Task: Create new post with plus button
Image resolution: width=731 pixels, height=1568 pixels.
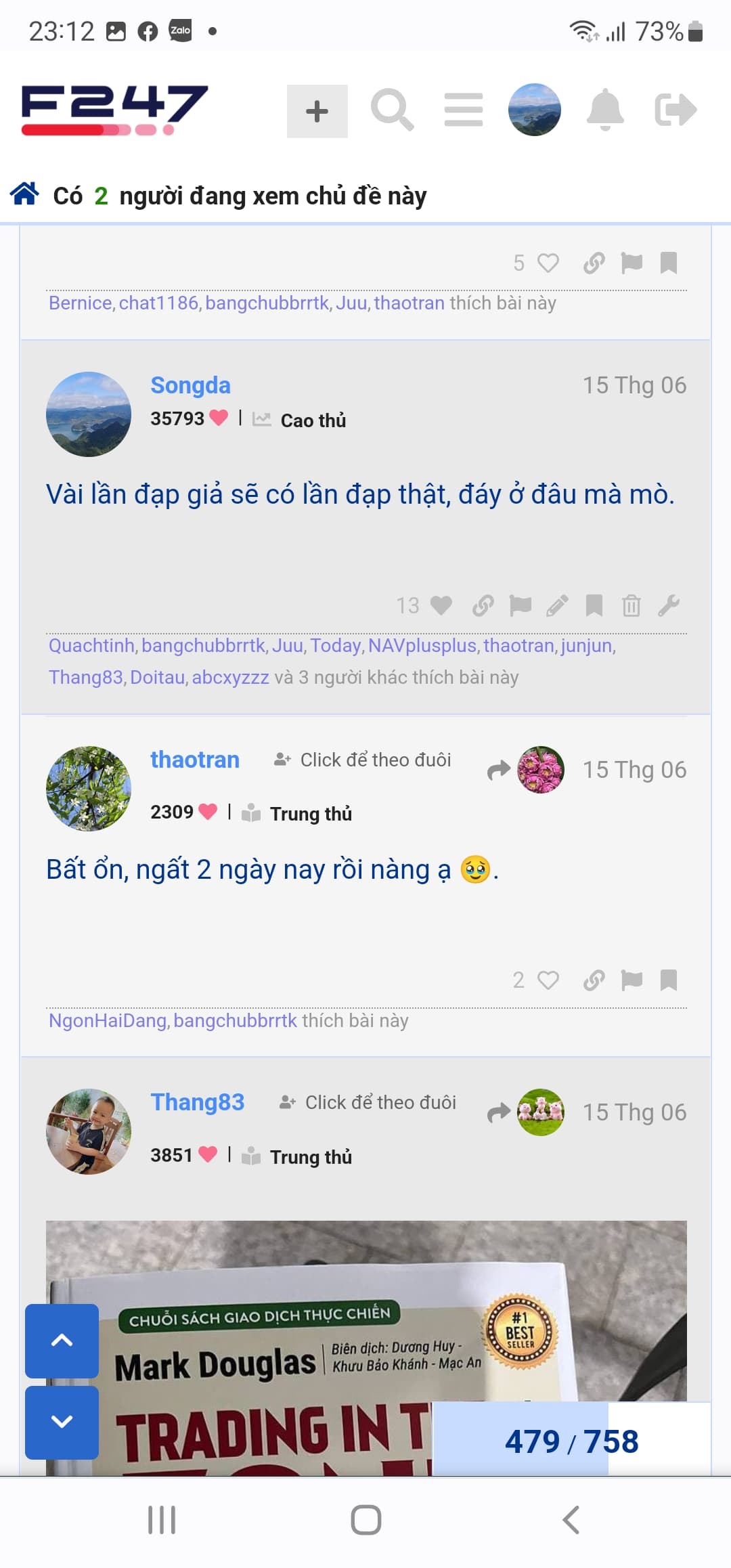Action: (317, 111)
